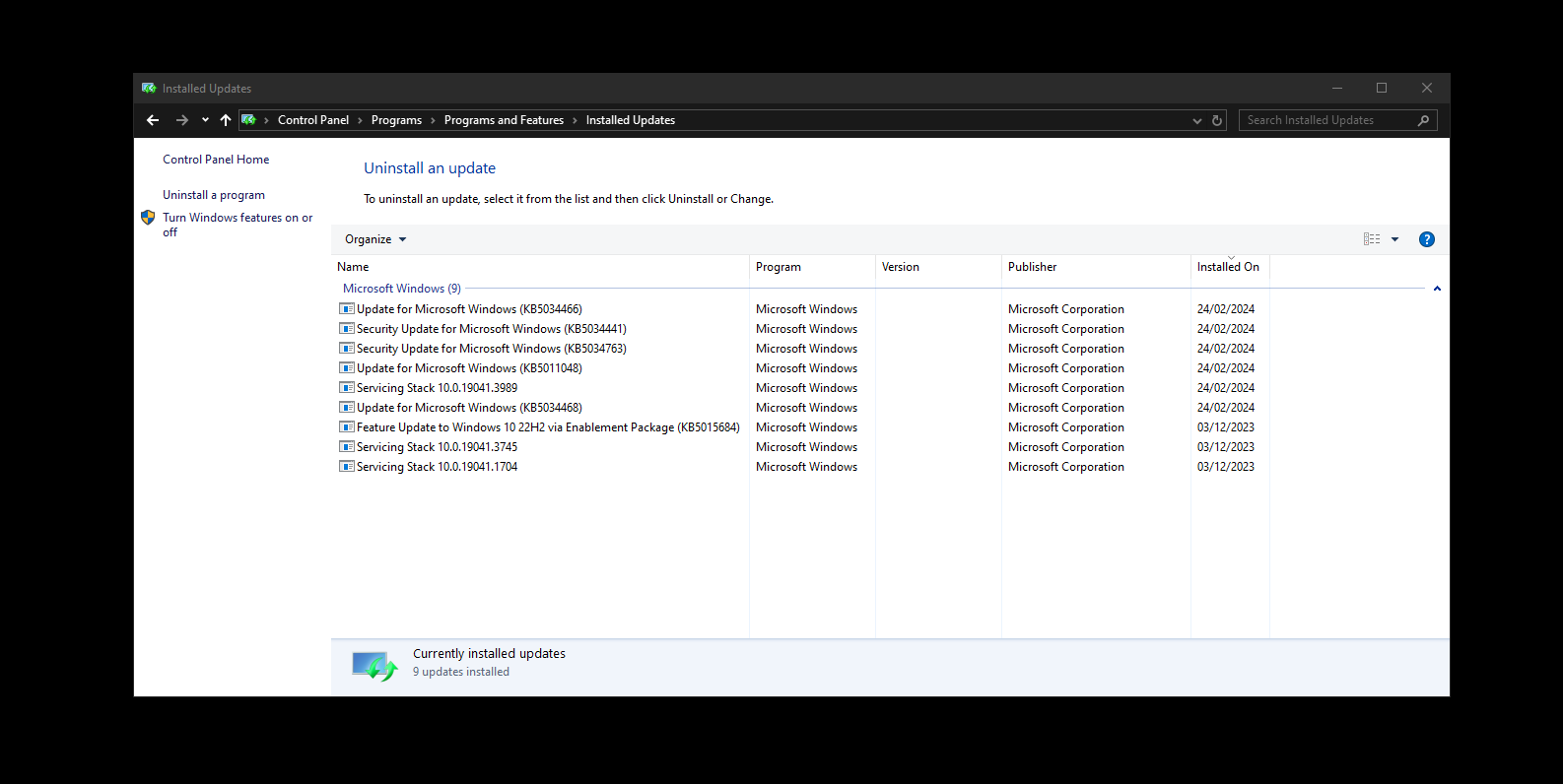Expand chevron after Programs and Features breadcrumb

click(x=575, y=120)
